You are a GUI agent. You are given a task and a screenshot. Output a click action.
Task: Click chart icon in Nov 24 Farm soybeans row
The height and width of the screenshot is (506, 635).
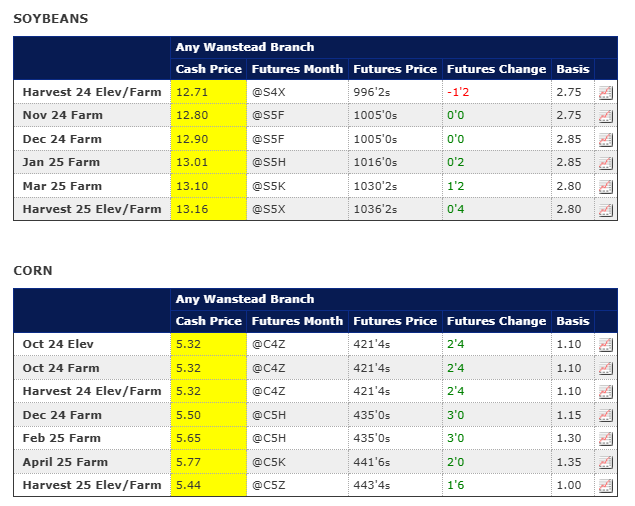(605, 116)
